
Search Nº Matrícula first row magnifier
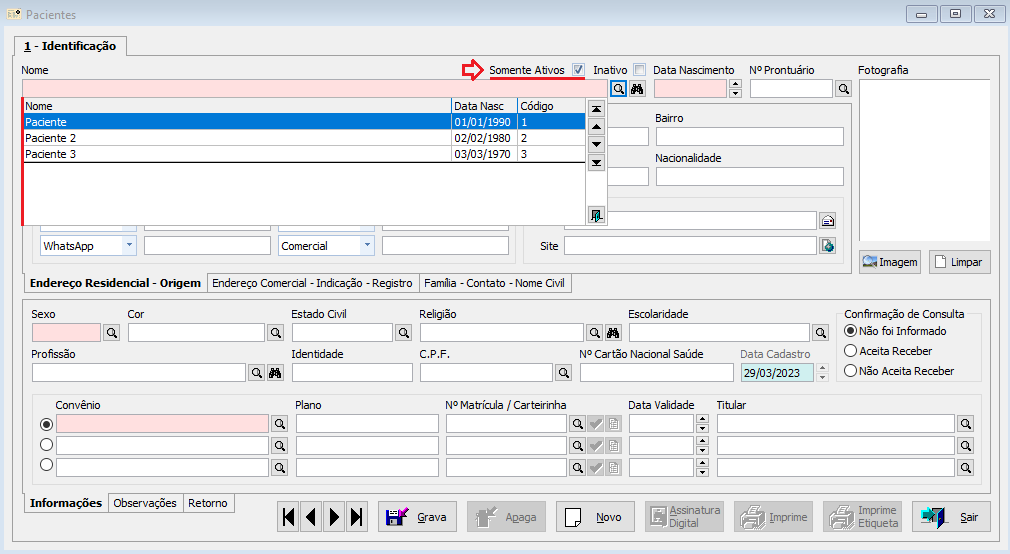578,424
